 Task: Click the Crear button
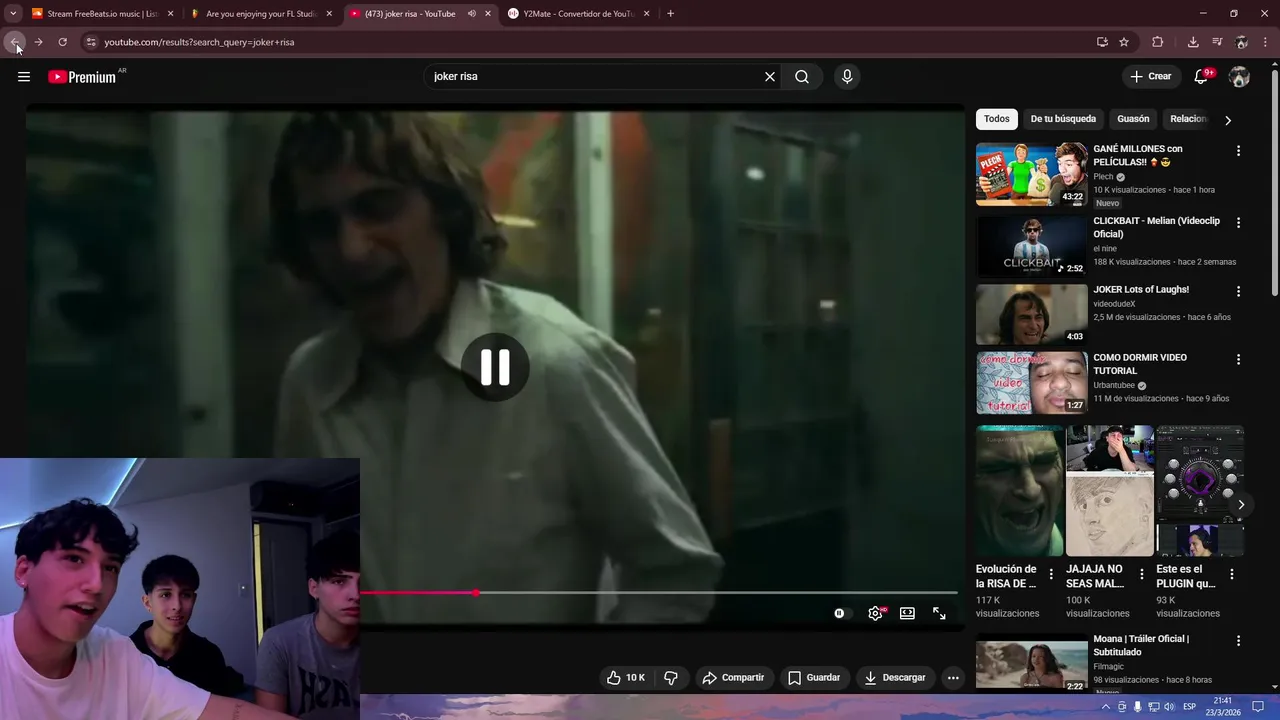tap(1151, 77)
